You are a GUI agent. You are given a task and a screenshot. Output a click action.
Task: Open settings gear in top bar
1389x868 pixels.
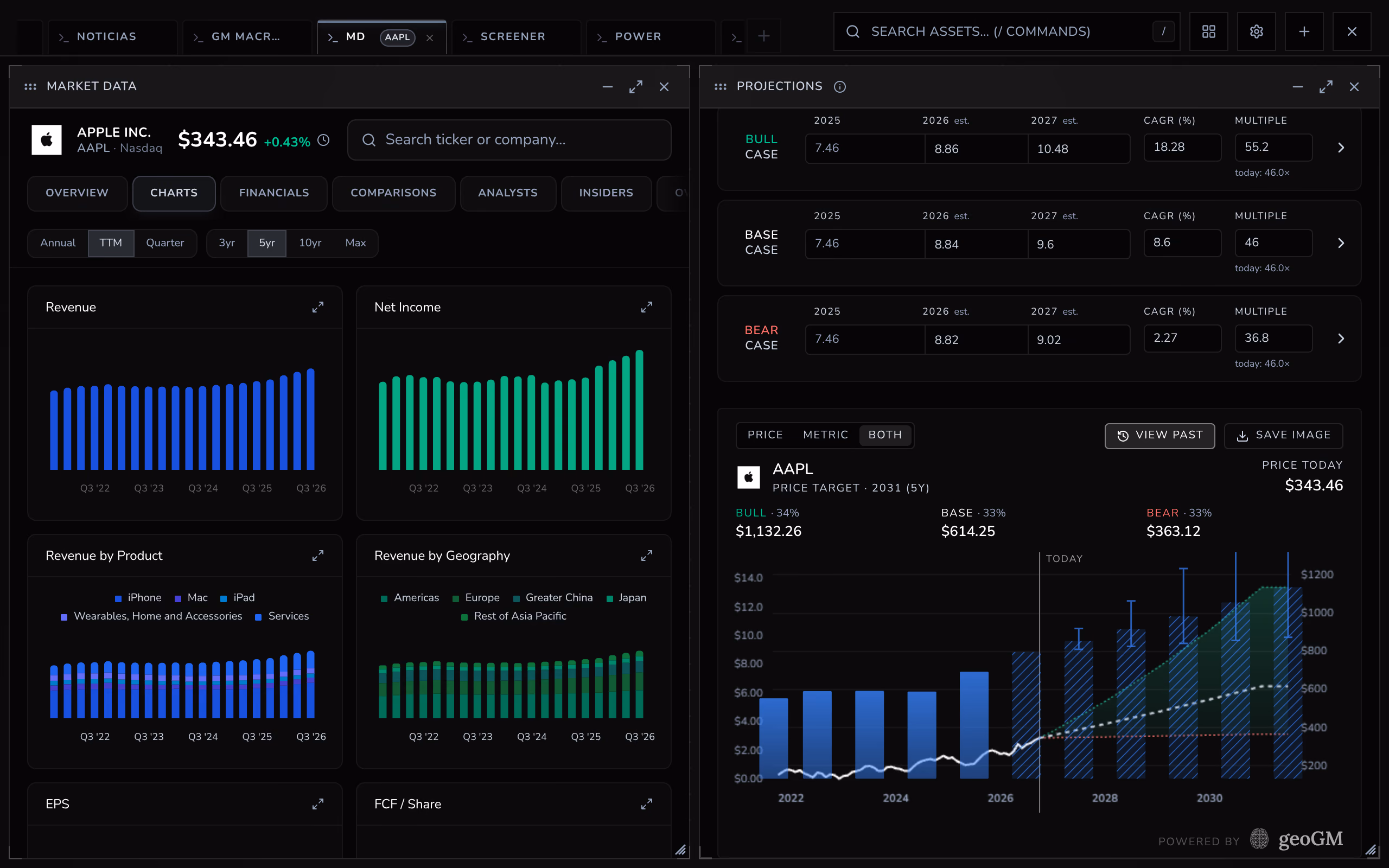1257,31
